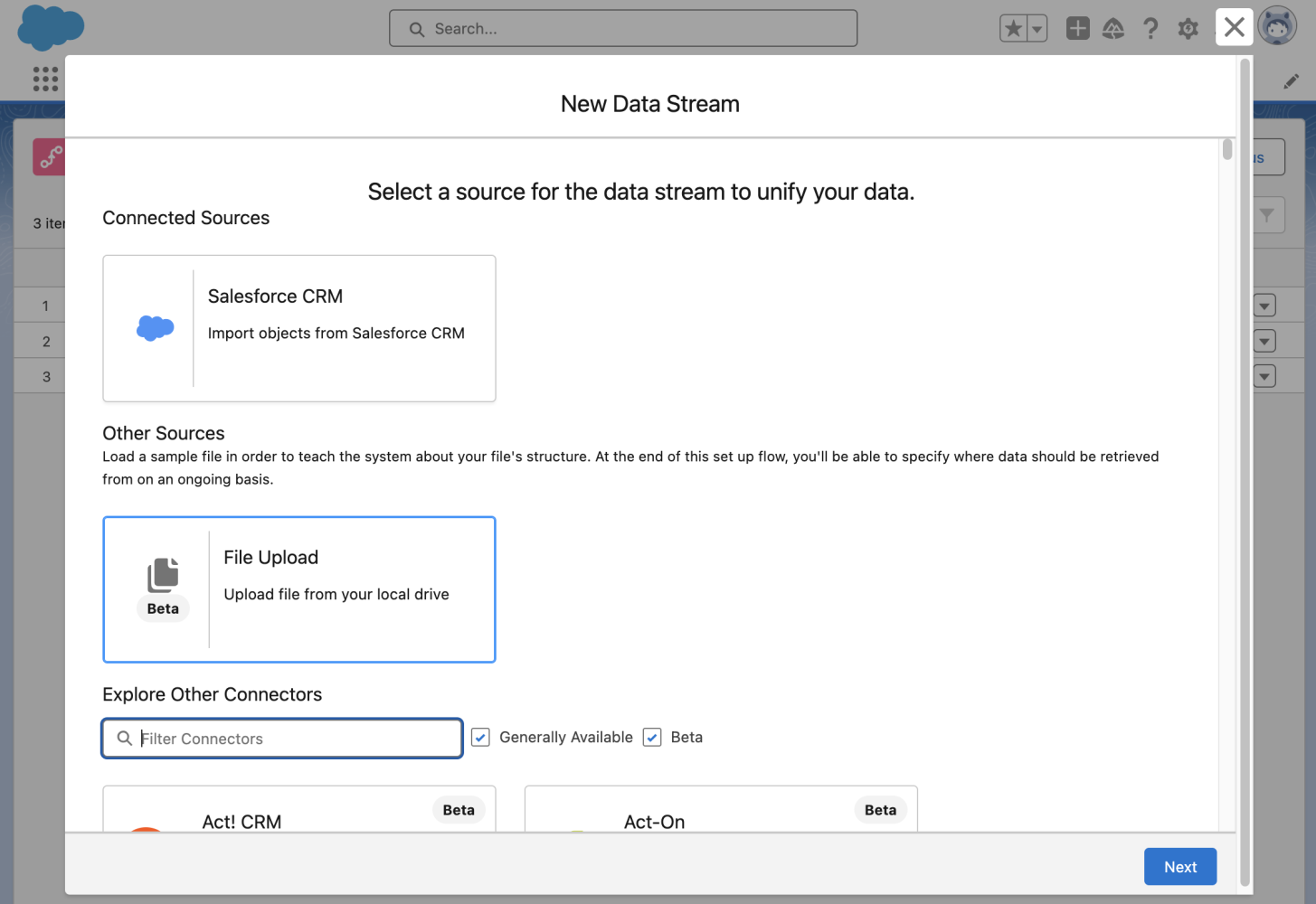Open the Guidance Center icon
The width and height of the screenshot is (1316, 904).
(x=1113, y=28)
